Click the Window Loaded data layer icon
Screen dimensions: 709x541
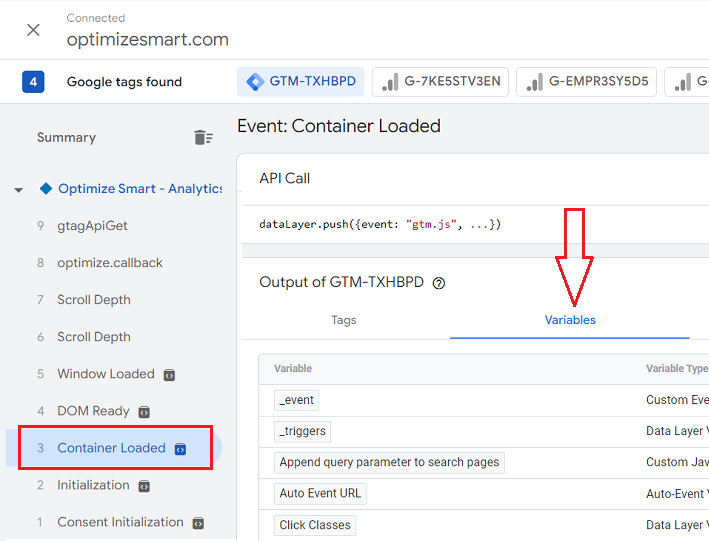click(x=169, y=375)
